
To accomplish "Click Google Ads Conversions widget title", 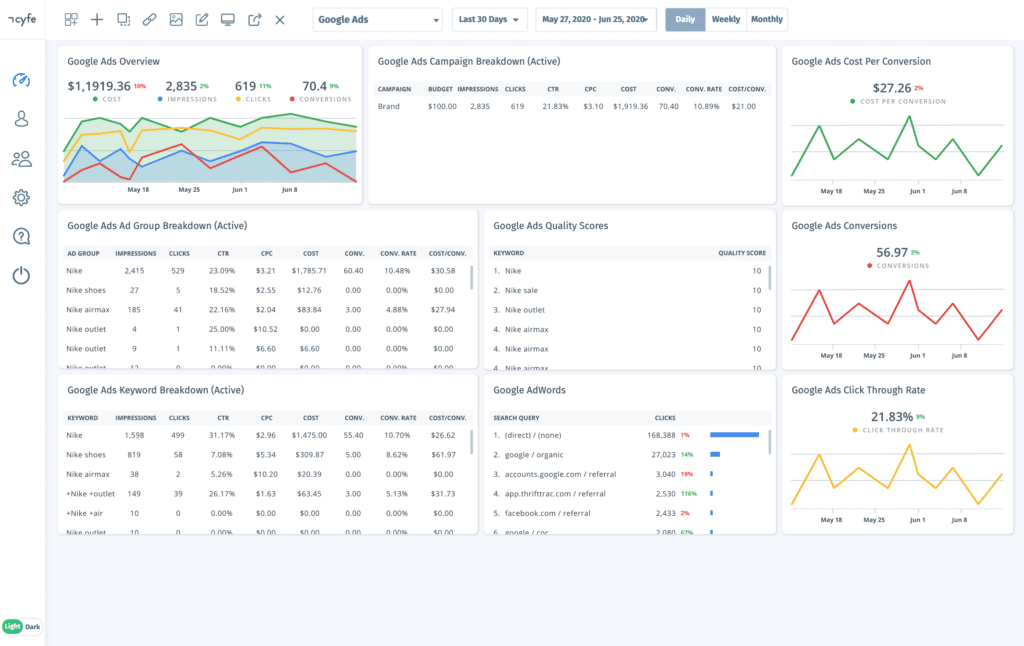I will click(844, 226).
